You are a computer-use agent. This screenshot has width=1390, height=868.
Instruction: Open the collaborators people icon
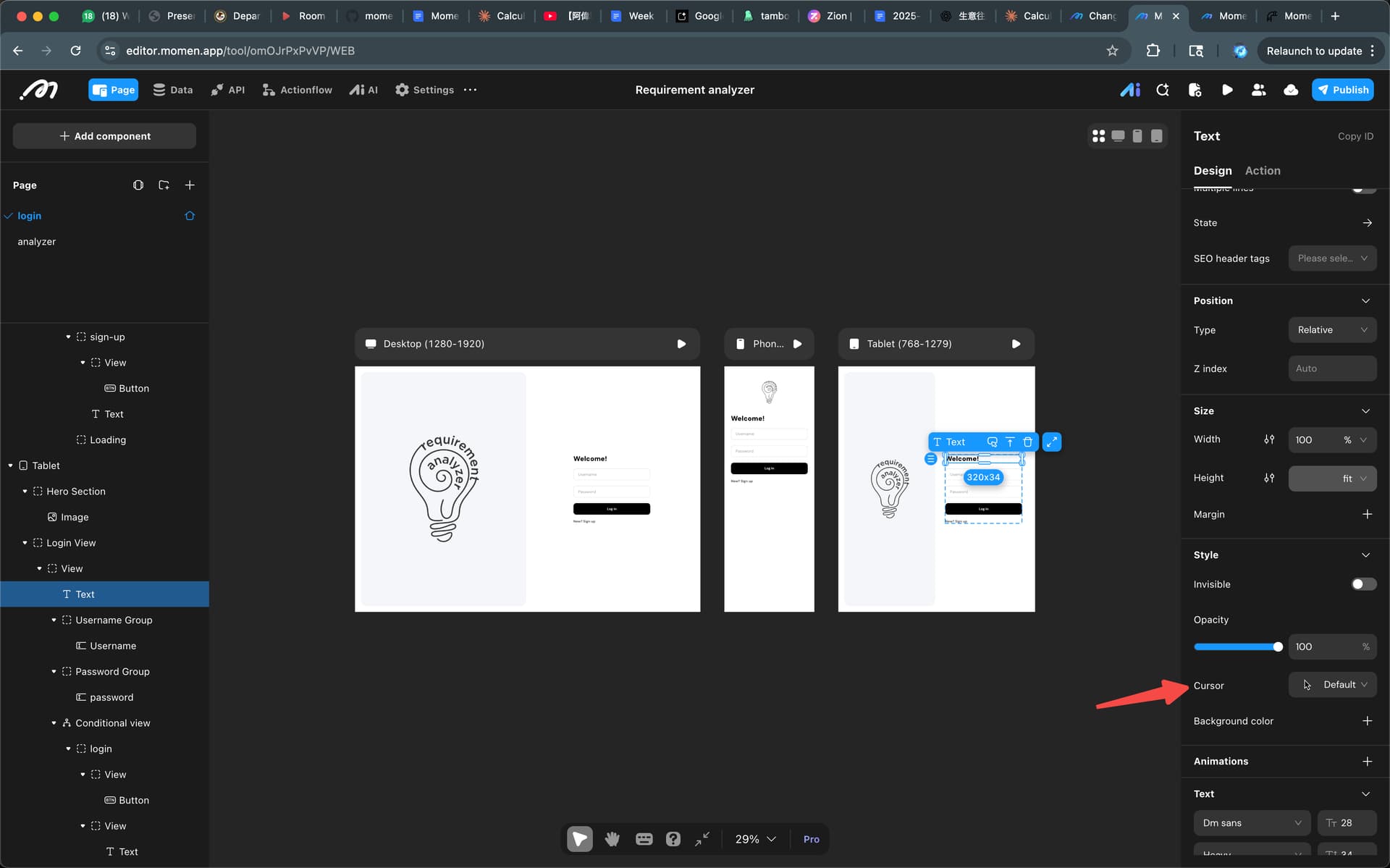1258,90
